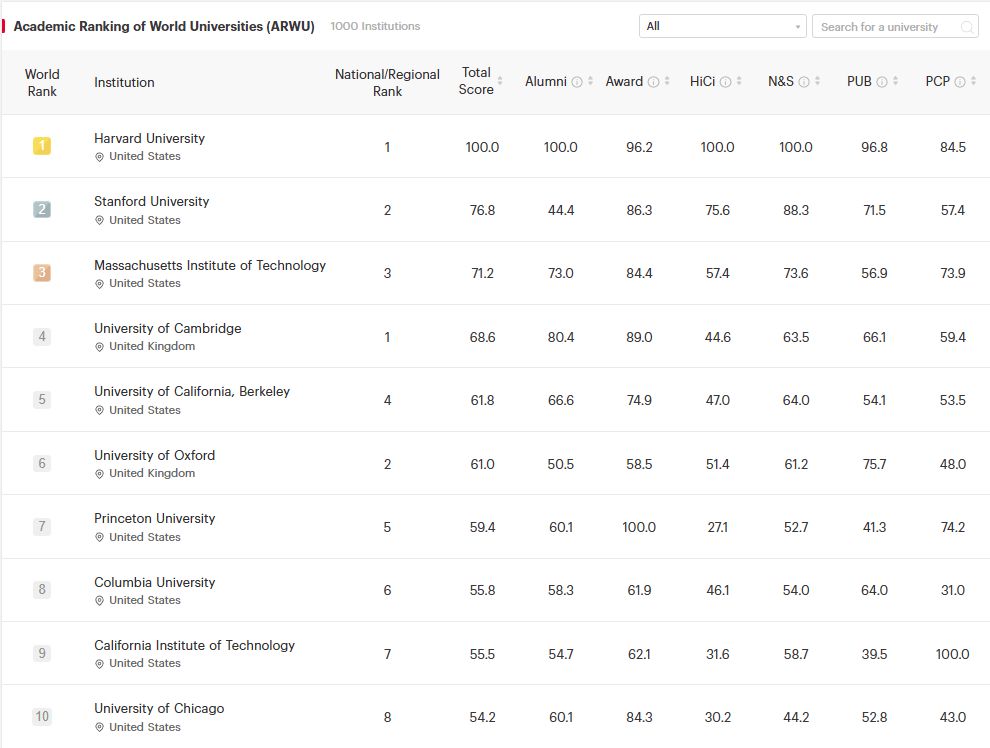The image size is (990, 748).
Task: Open the 'All' region filter dropdown
Action: 722,27
